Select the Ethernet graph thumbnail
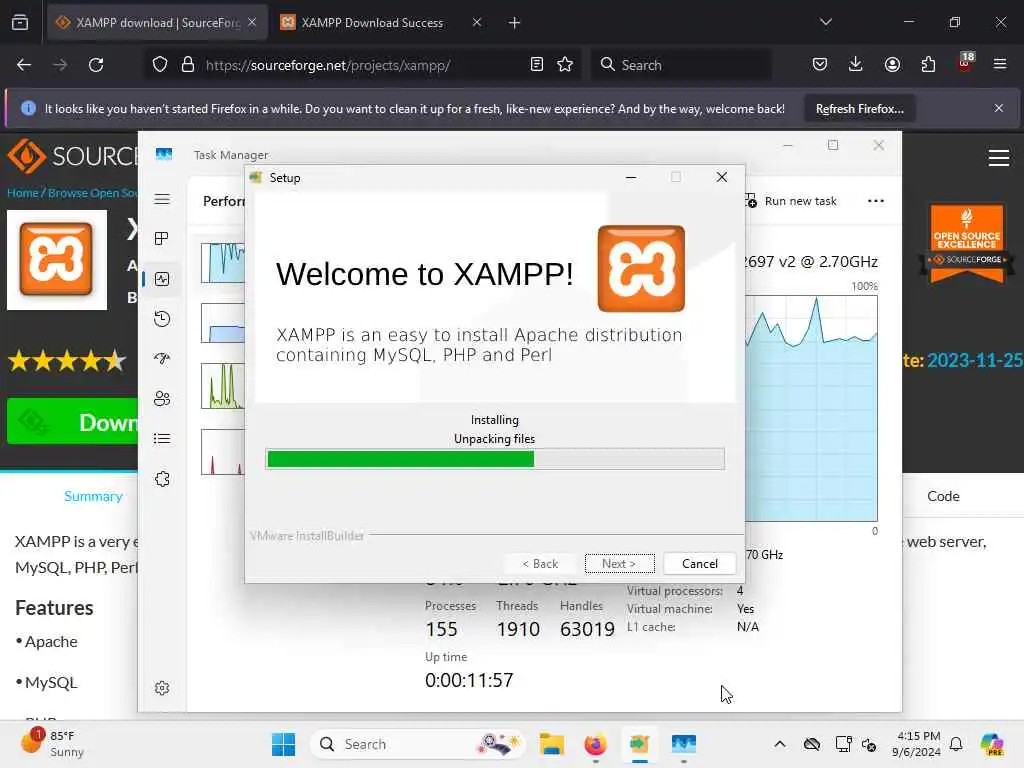Screen dimensions: 1024x768 [223, 451]
